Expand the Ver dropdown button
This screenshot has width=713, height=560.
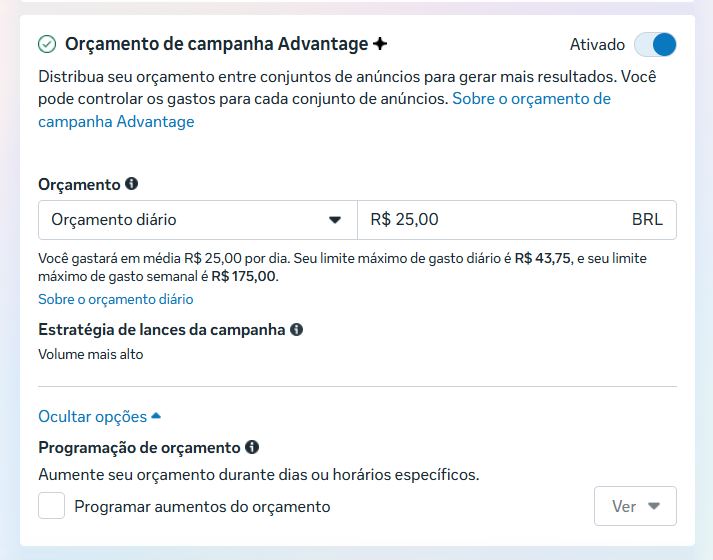tap(635, 506)
